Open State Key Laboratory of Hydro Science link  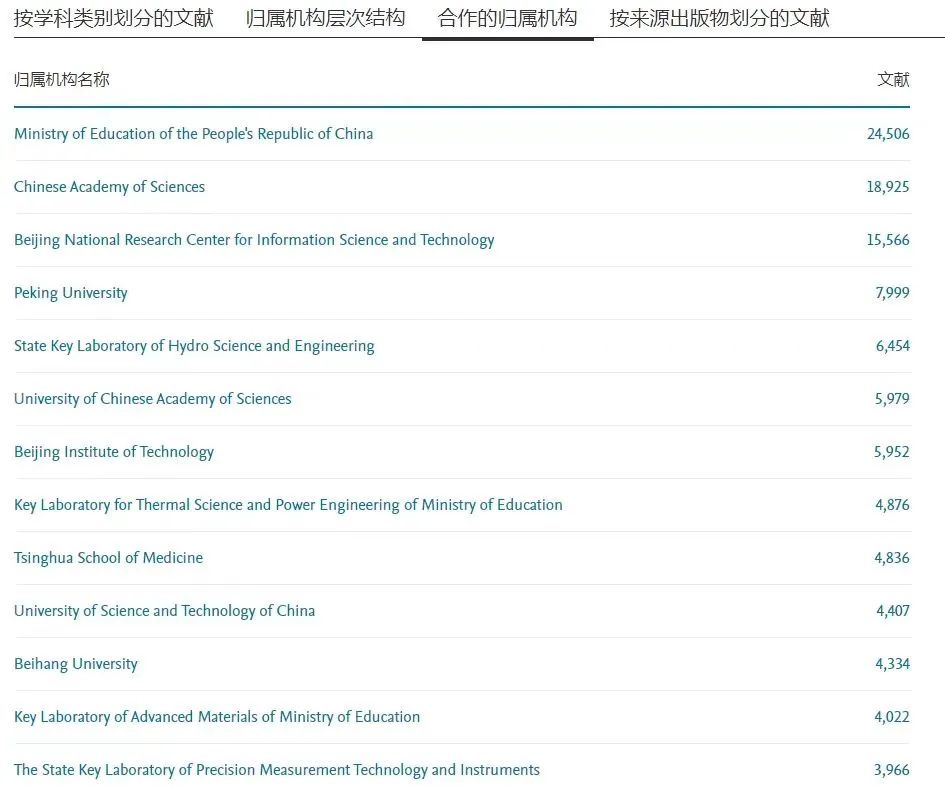click(194, 346)
